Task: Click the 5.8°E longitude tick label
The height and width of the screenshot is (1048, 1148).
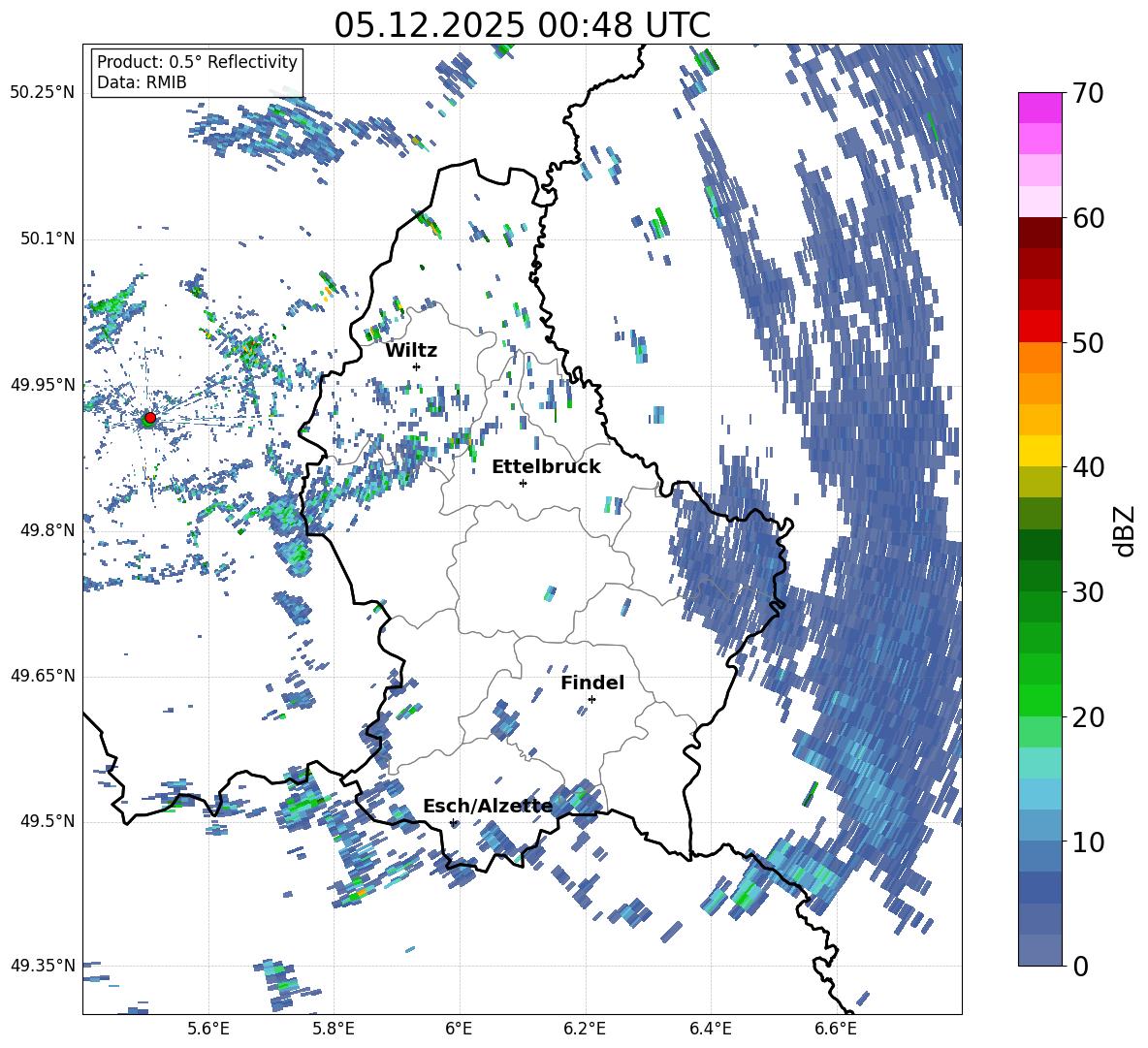Action: [x=334, y=1030]
